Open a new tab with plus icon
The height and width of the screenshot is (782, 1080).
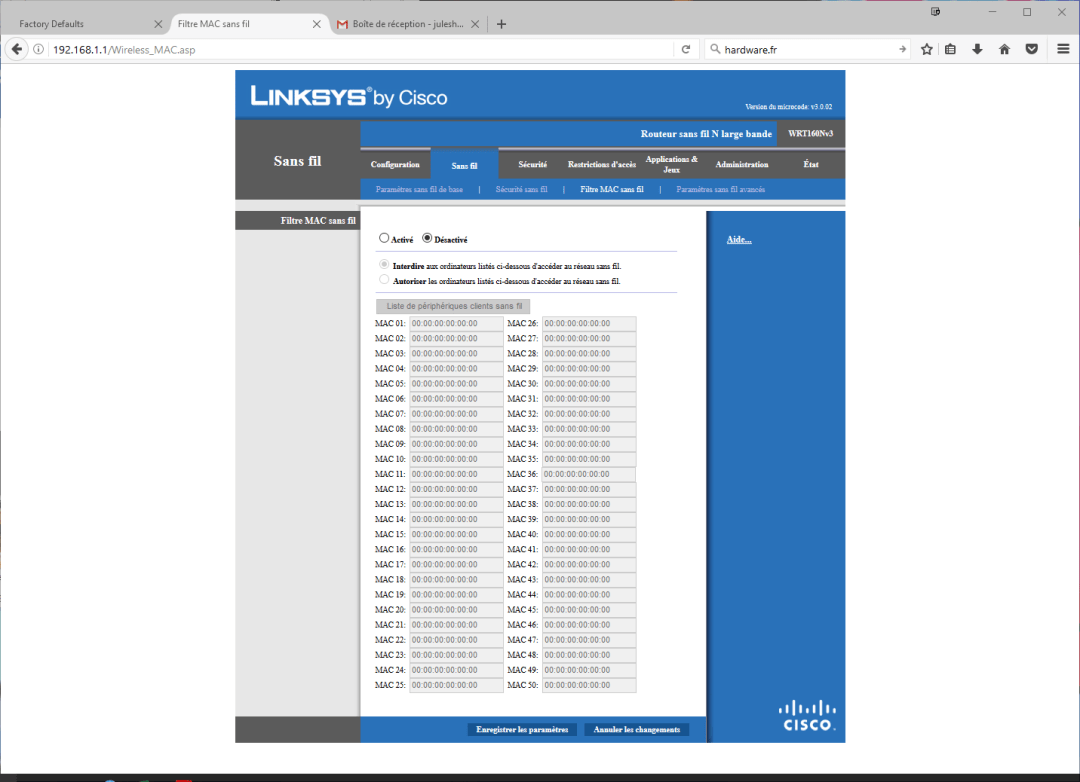tap(502, 24)
